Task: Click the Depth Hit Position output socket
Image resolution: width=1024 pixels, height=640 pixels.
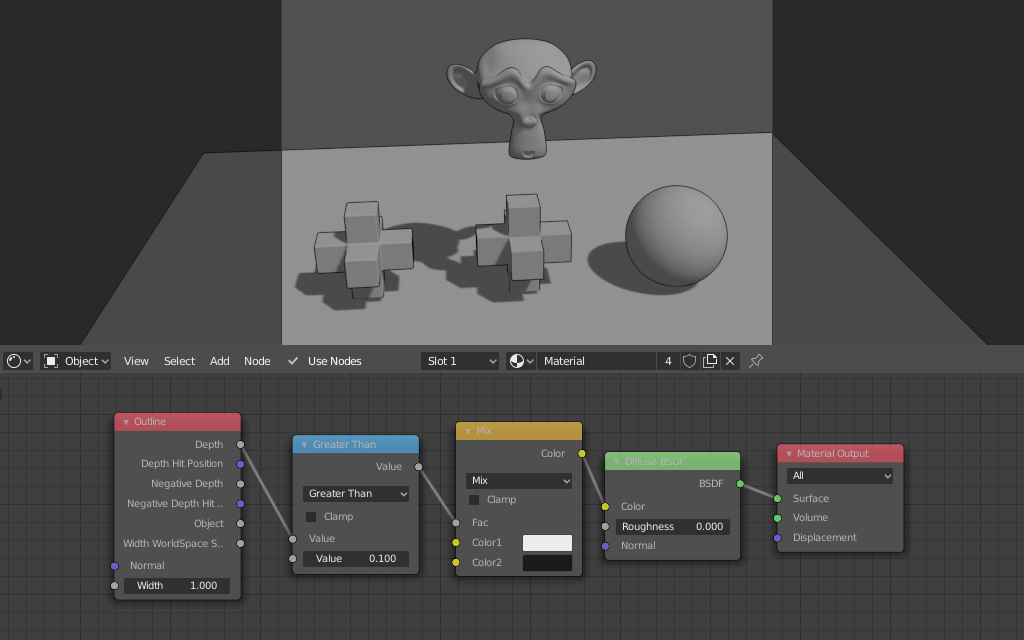Action: click(240, 464)
